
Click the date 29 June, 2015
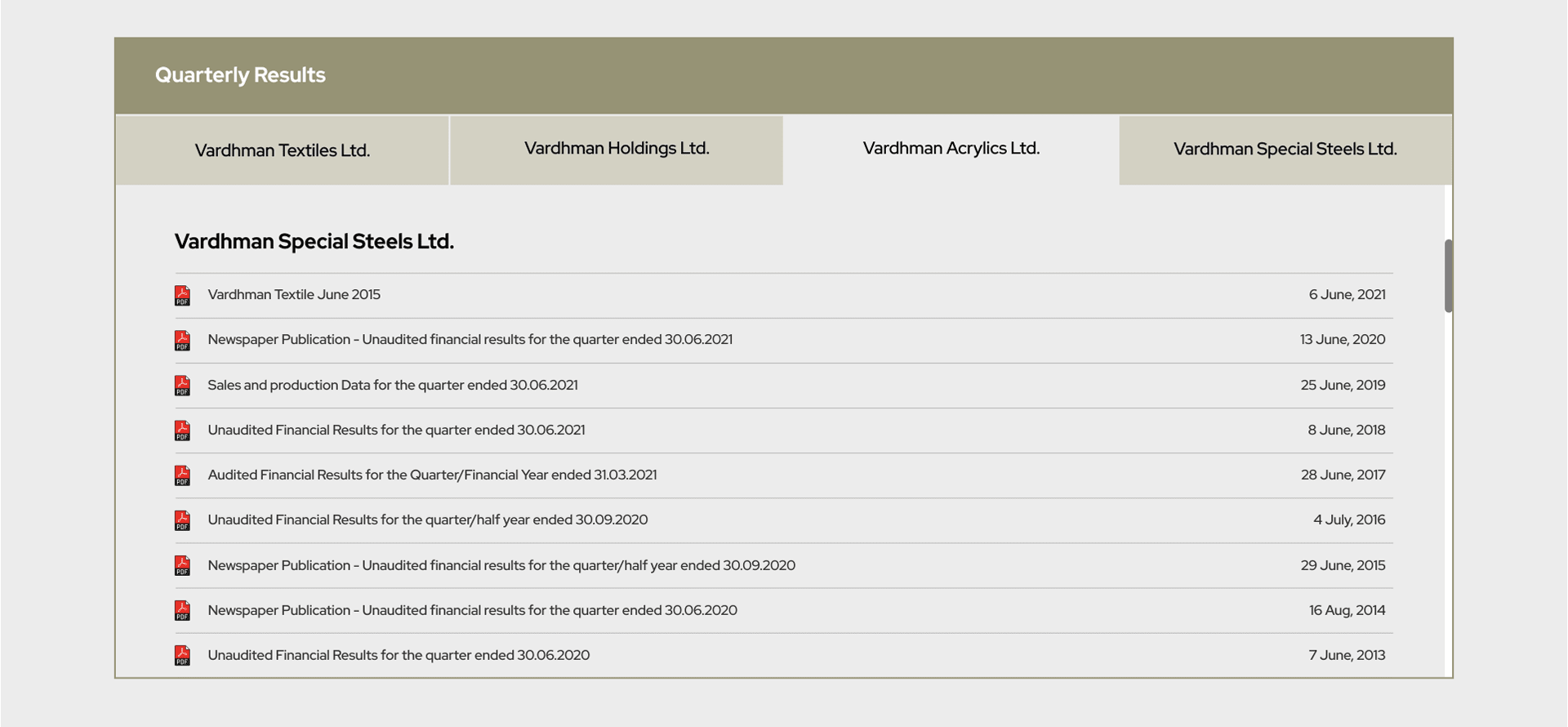[1343, 565]
